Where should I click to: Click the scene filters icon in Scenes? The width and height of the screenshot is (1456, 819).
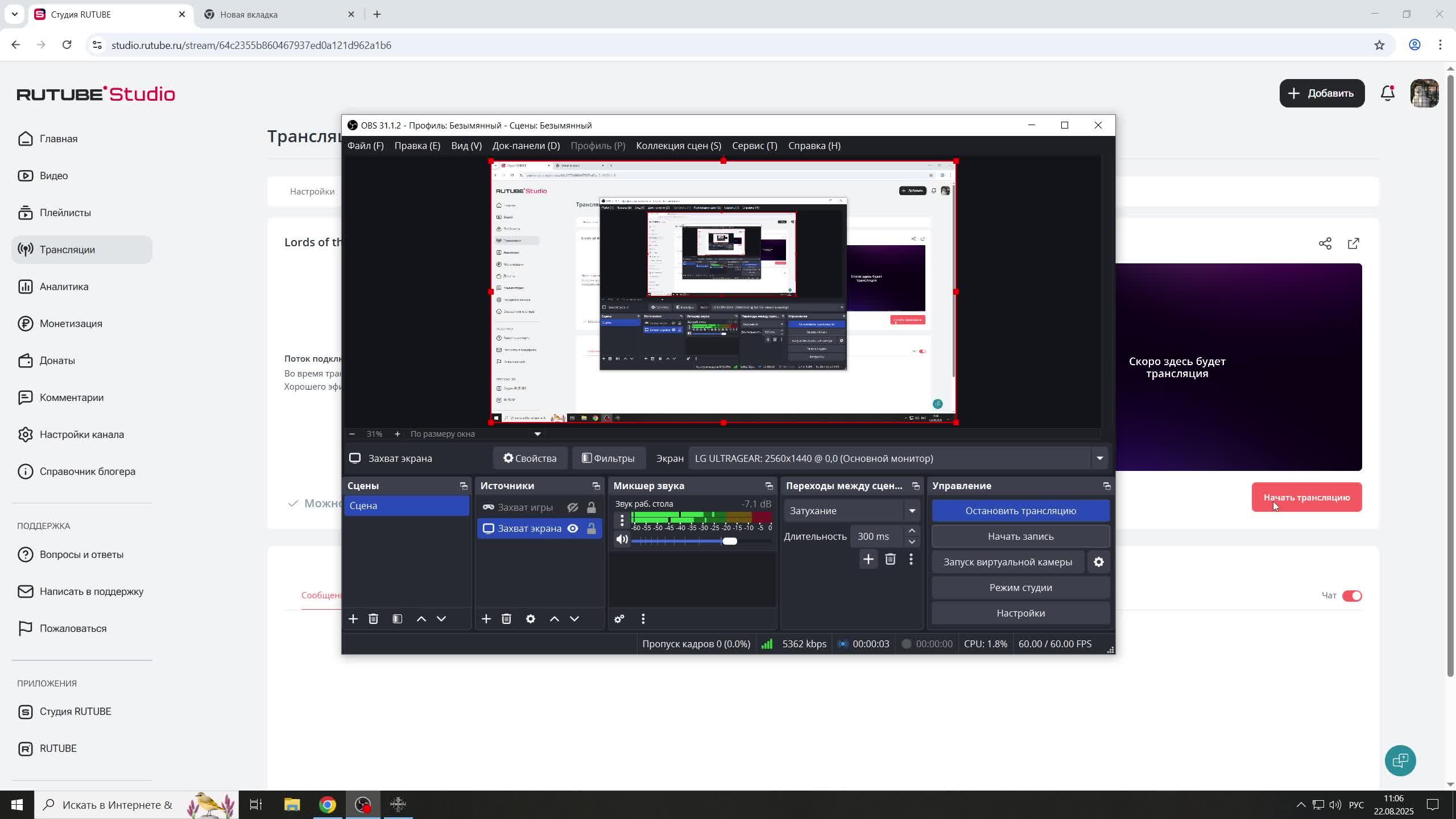398,619
